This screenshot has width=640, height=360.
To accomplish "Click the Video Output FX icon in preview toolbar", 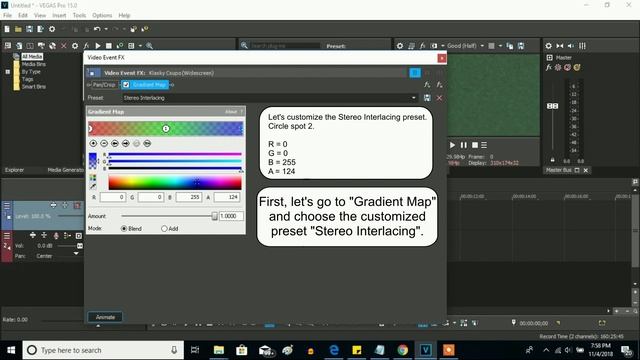I will [422, 46].
